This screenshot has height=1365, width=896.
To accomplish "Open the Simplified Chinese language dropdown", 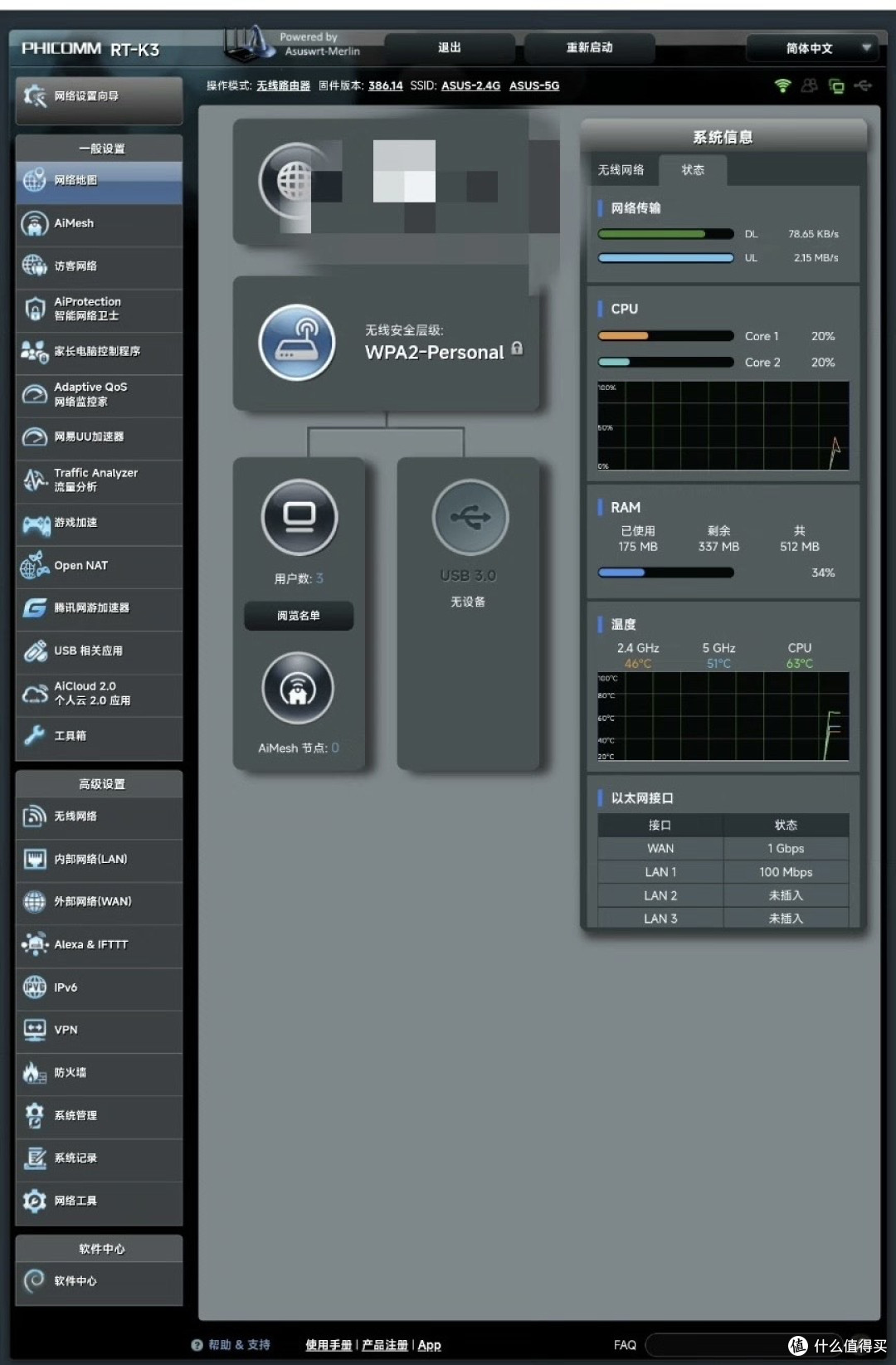I will [x=811, y=48].
